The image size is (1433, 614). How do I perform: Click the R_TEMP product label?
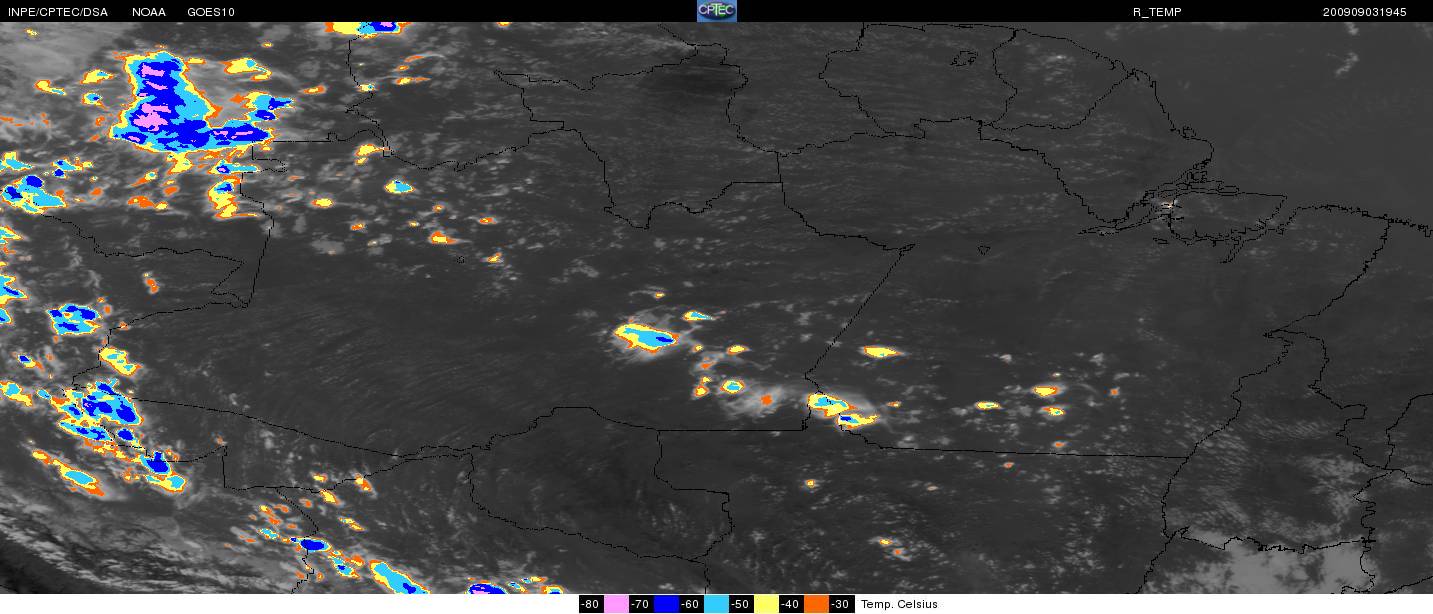[x=1156, y=12]
